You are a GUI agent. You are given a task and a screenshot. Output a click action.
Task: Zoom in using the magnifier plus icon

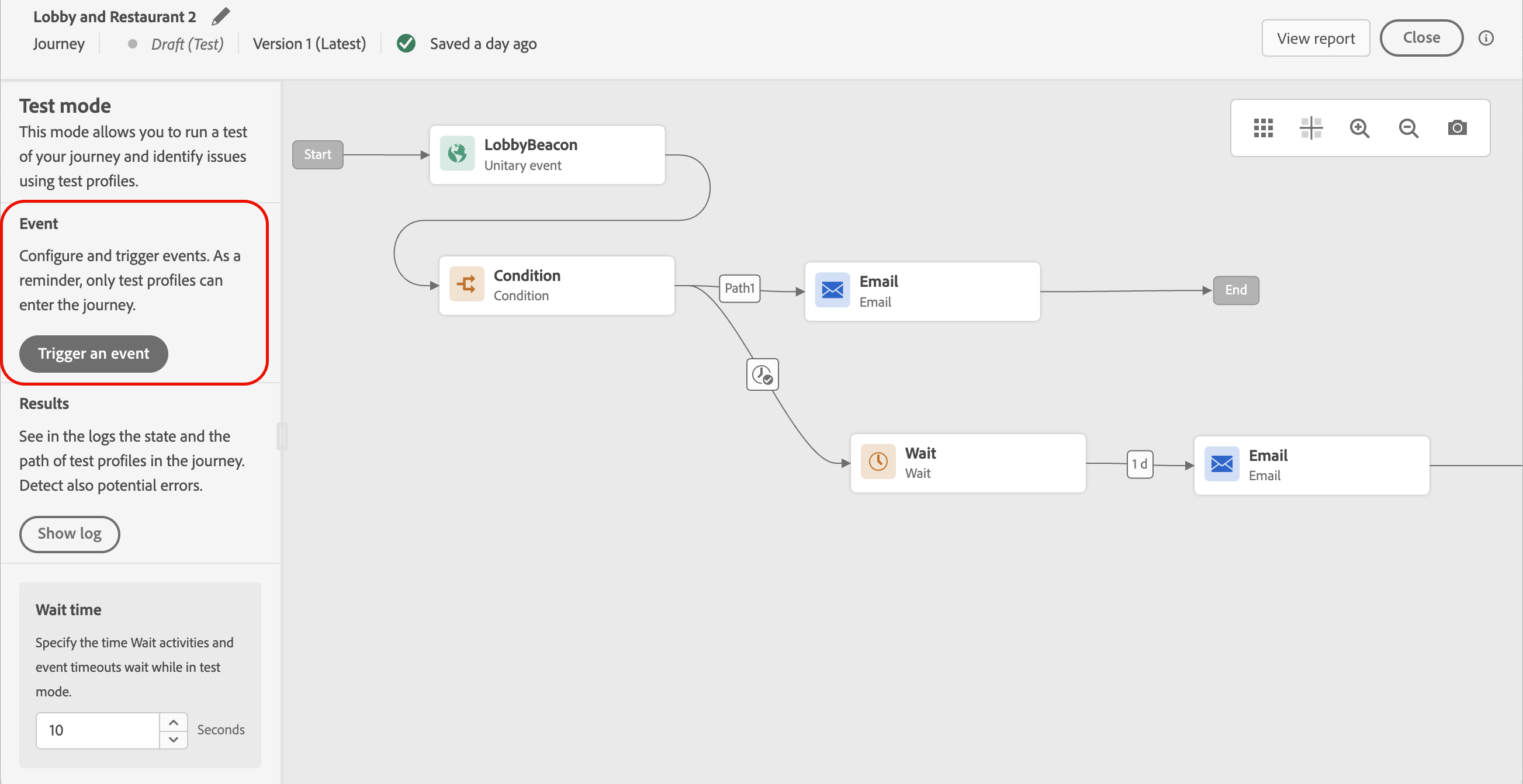tap(1359, 127)
